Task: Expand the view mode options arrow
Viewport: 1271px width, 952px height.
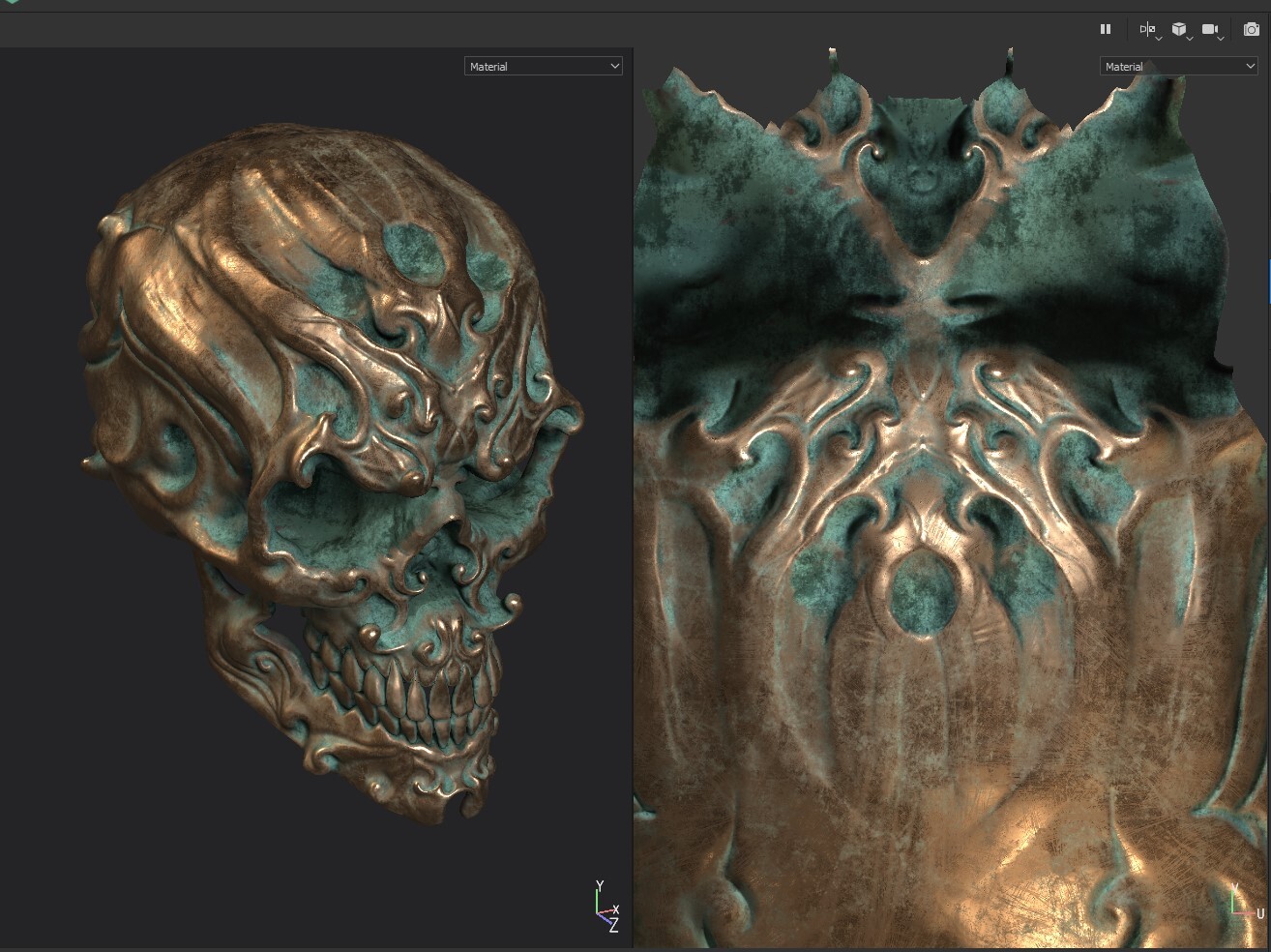Action: (1159, 39)
